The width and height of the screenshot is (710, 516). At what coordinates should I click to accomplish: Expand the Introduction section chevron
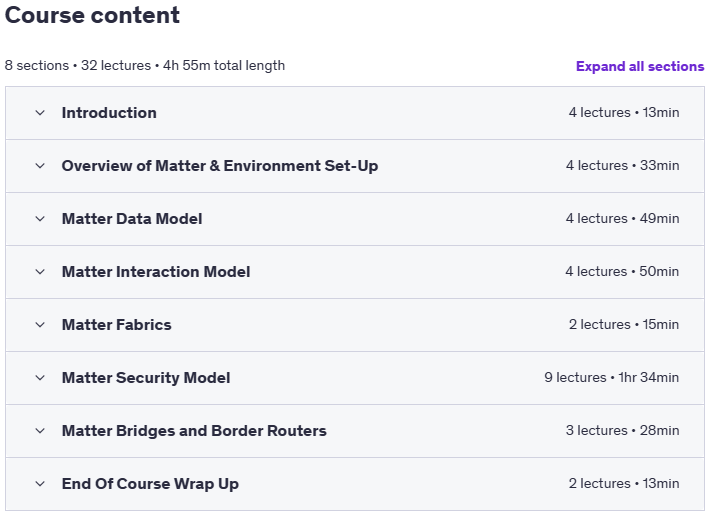click(40, 113)
